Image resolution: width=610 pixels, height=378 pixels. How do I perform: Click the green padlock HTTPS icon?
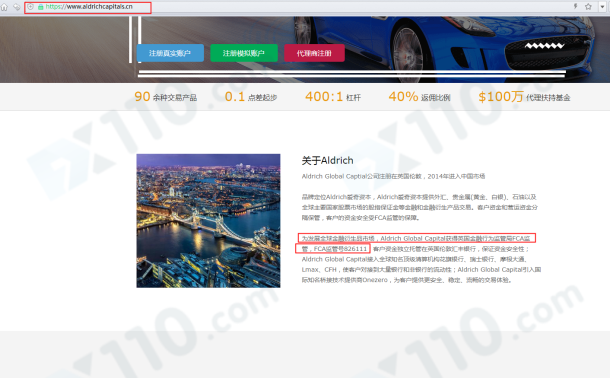[40, 7]
